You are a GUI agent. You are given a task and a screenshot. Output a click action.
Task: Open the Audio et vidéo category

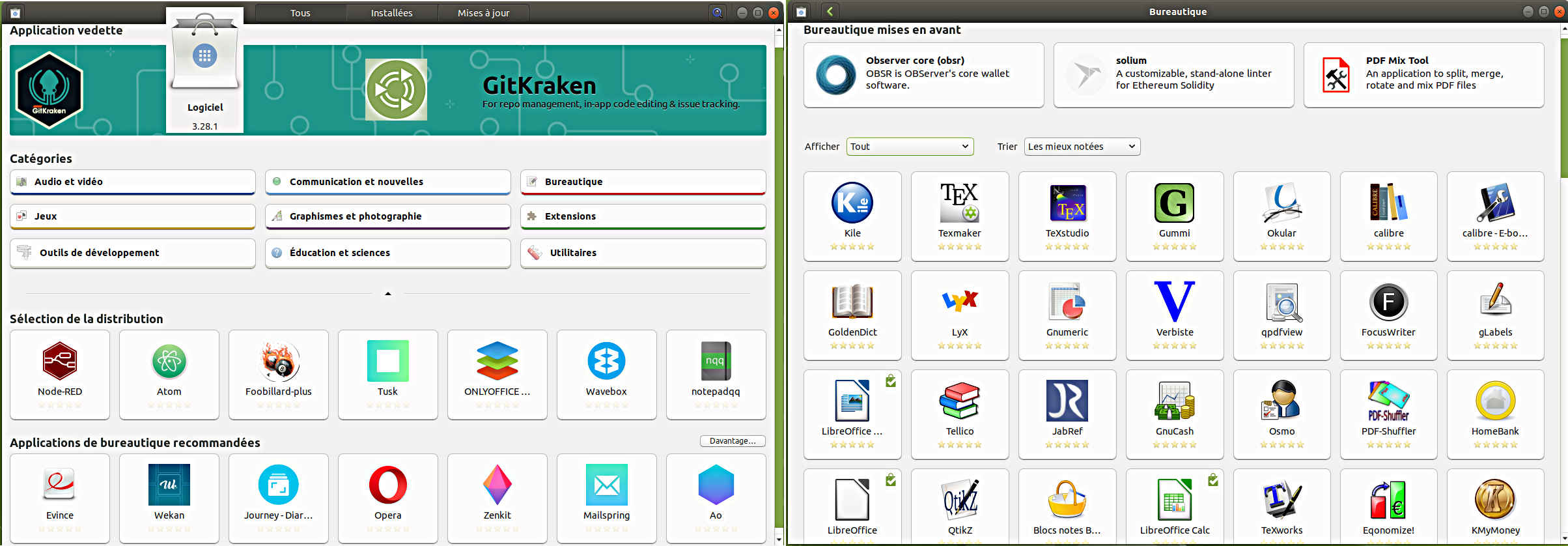tap(133, 182)
